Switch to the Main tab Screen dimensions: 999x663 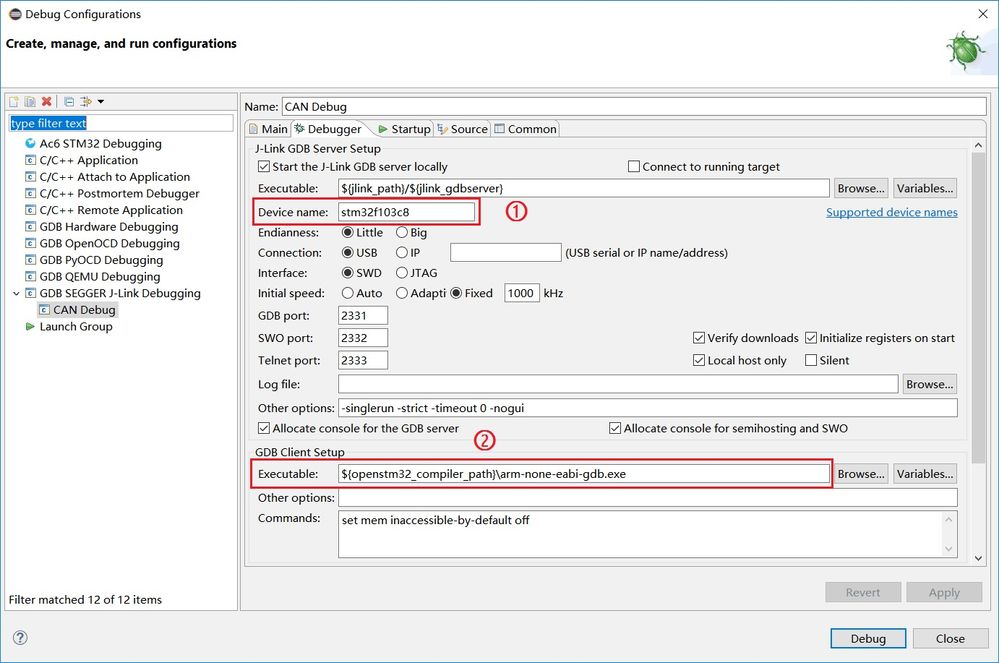click(x=268, y=129)
